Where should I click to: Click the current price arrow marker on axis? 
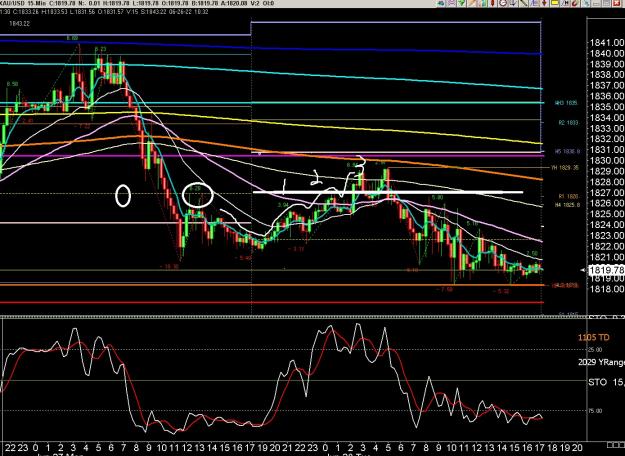pos(584,270)
